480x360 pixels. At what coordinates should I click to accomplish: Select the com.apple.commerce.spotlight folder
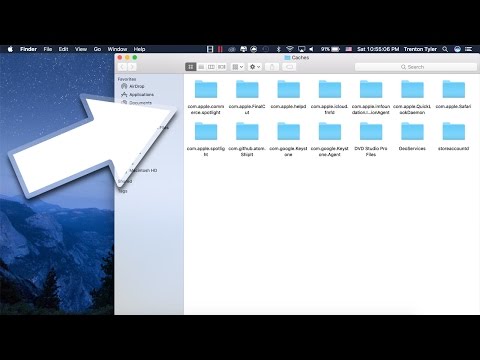(x=206, y=97)
